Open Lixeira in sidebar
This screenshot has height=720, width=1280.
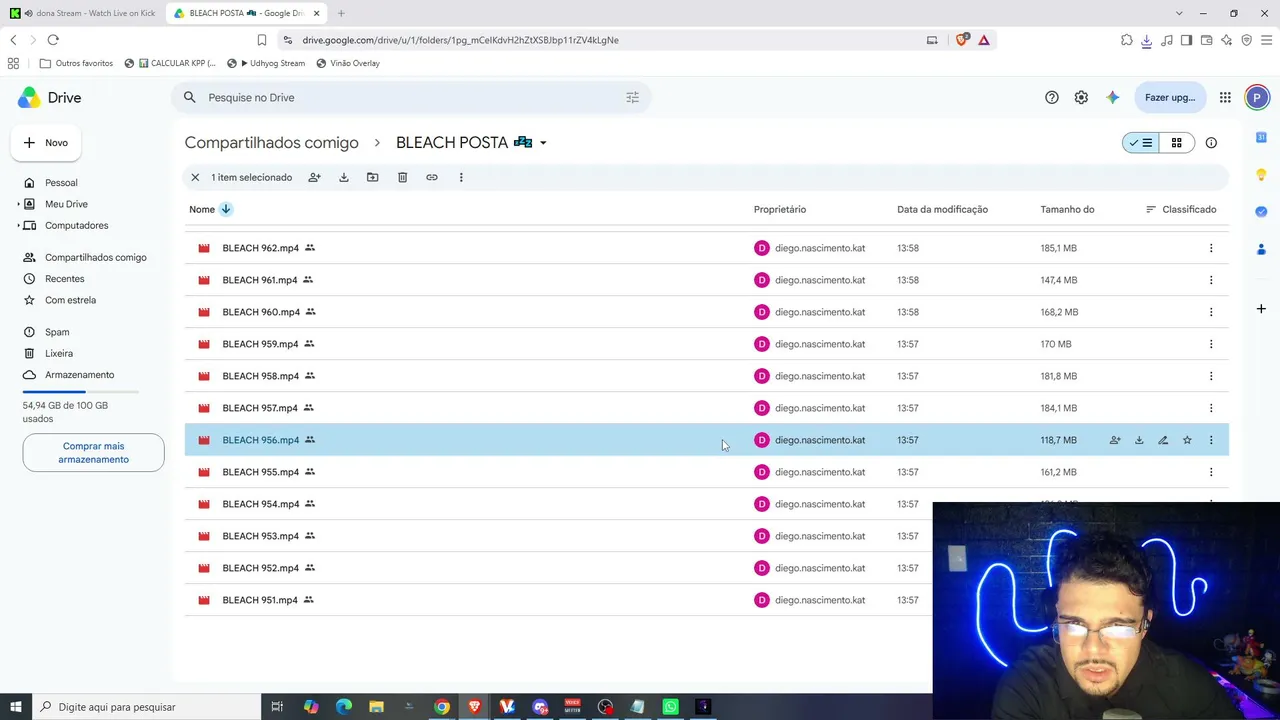tap(59, 353)
